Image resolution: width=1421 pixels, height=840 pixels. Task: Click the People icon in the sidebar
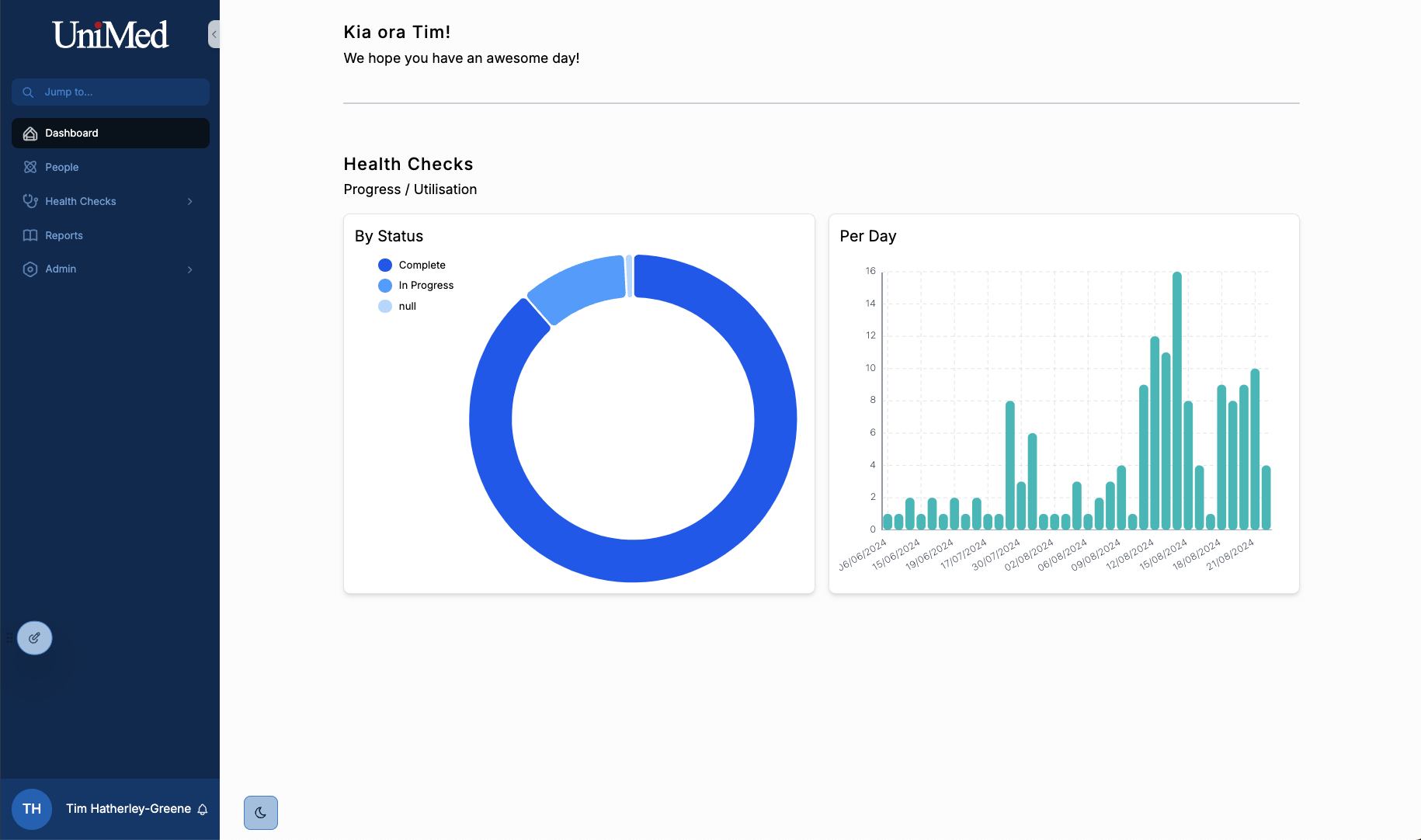[x=30, y=167]
